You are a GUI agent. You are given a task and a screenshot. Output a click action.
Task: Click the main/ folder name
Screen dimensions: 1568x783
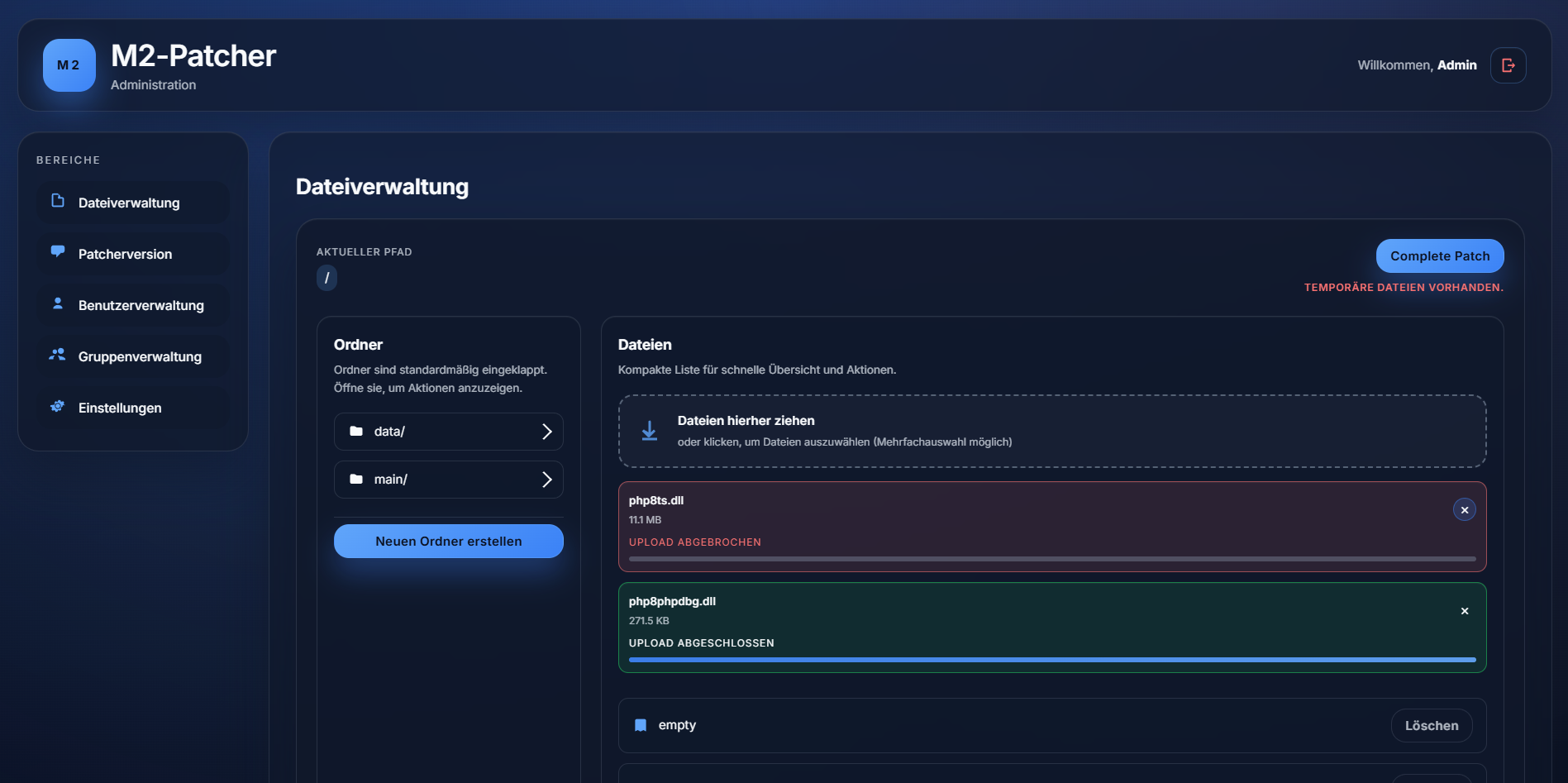391,480
